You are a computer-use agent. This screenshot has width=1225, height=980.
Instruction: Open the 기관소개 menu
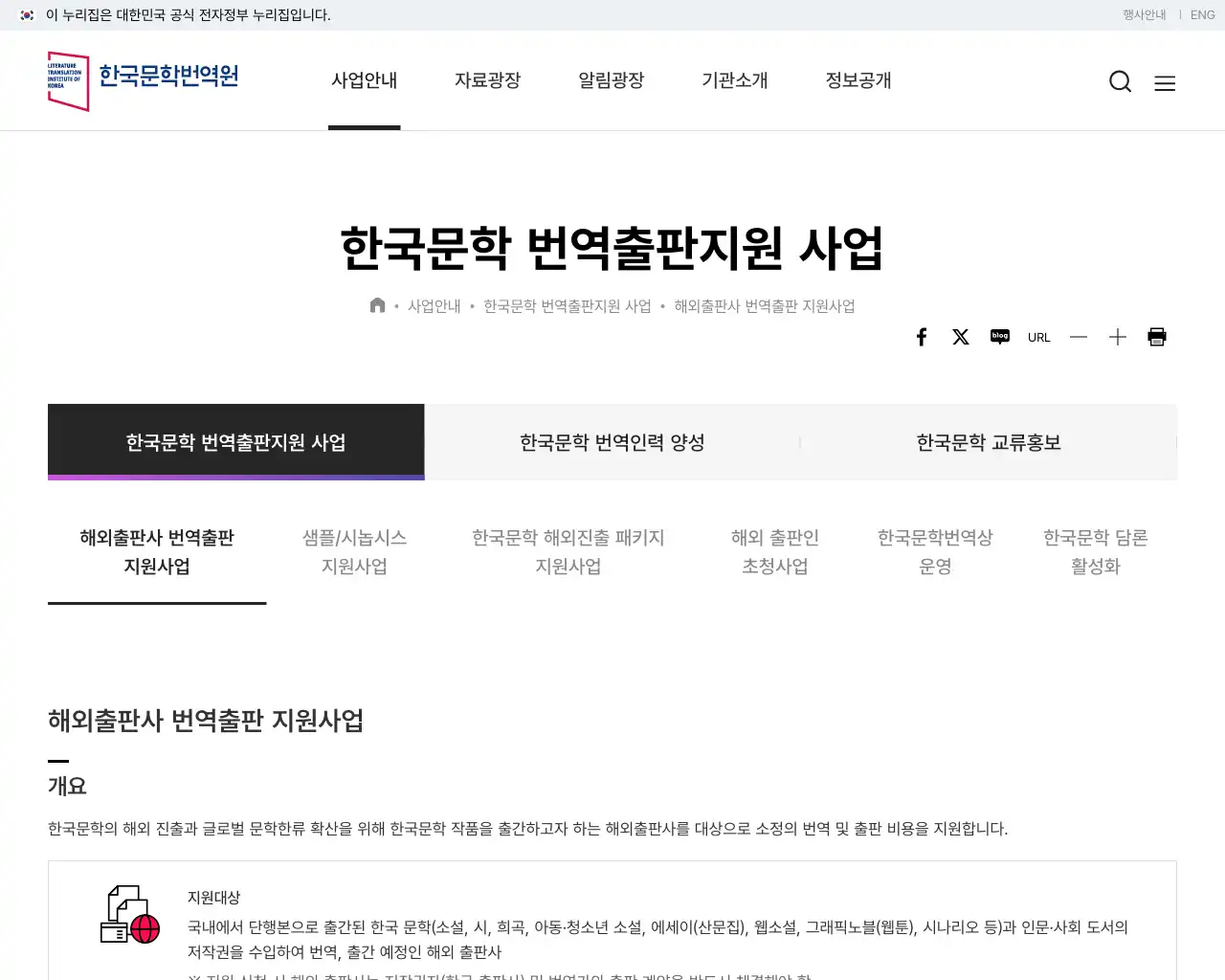tap(735, 81)
